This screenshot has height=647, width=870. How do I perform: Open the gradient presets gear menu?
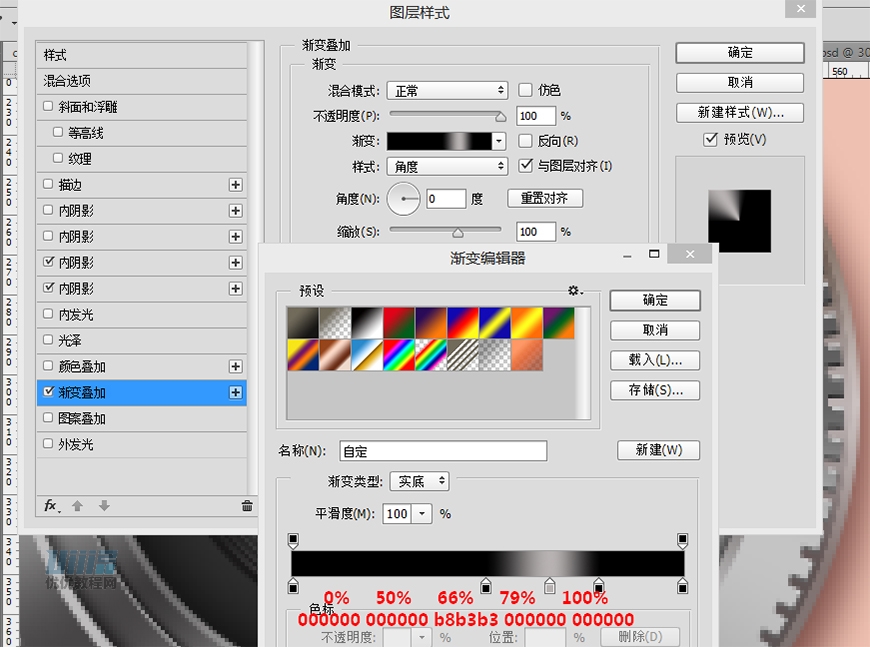(573, 290)
